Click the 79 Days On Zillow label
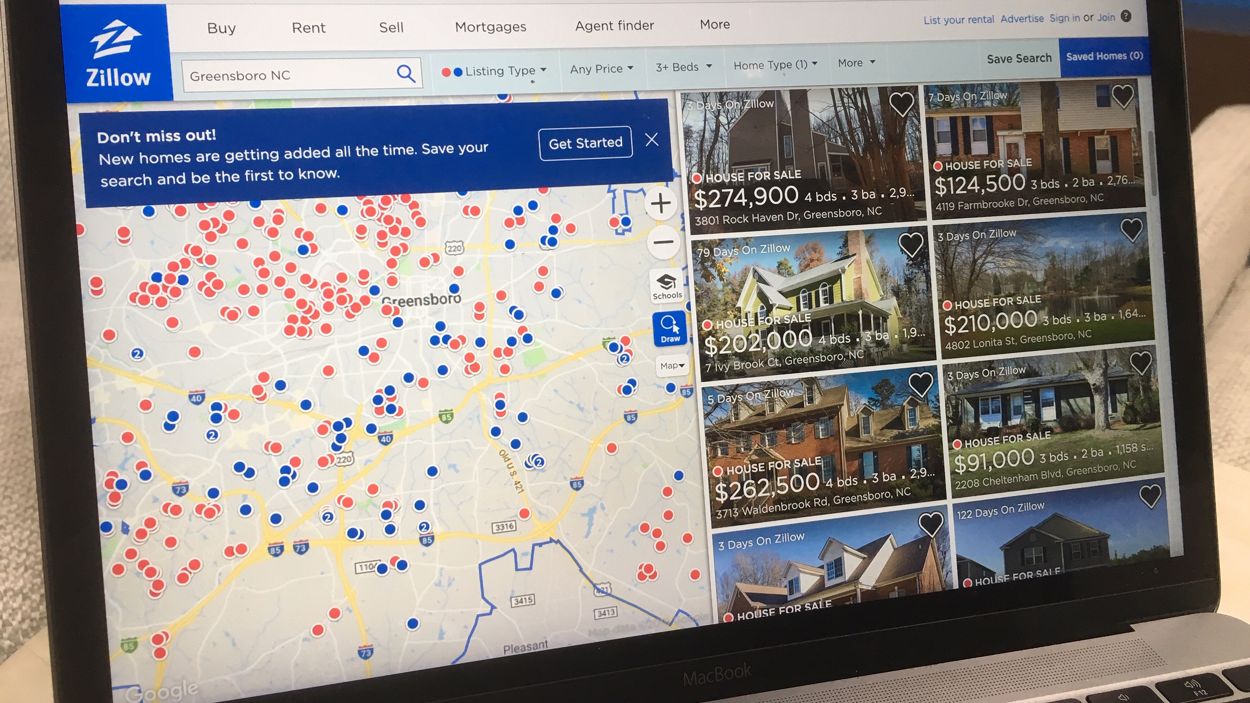 tap(743, 251)
